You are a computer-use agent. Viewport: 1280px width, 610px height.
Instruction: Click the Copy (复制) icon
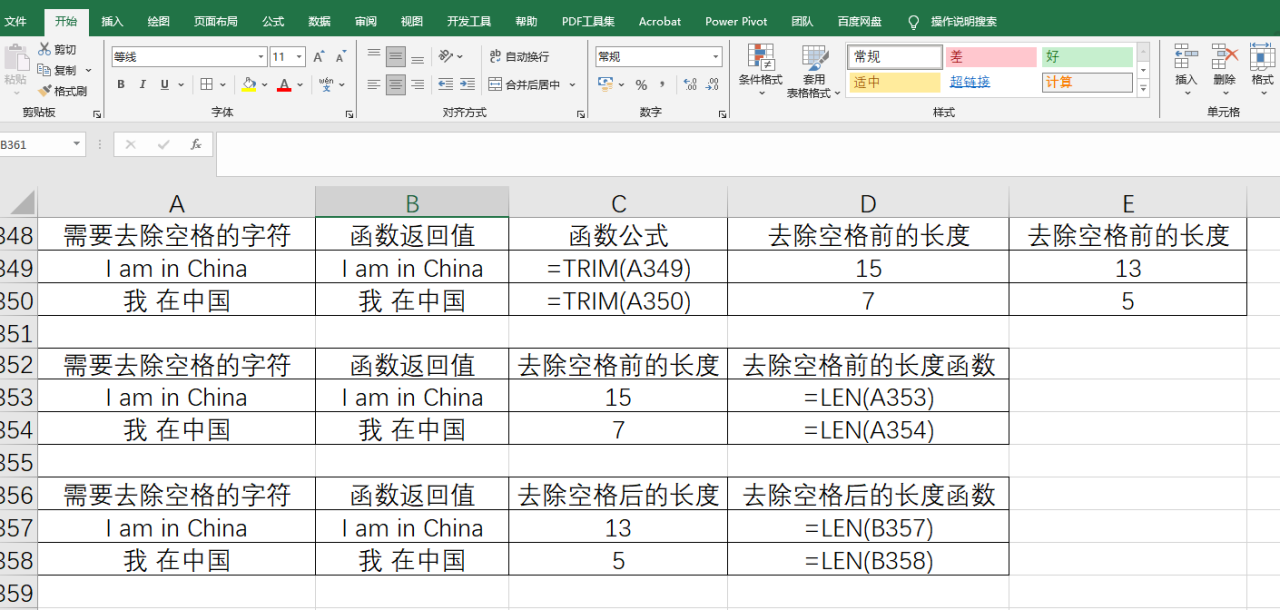pos(44,70)
